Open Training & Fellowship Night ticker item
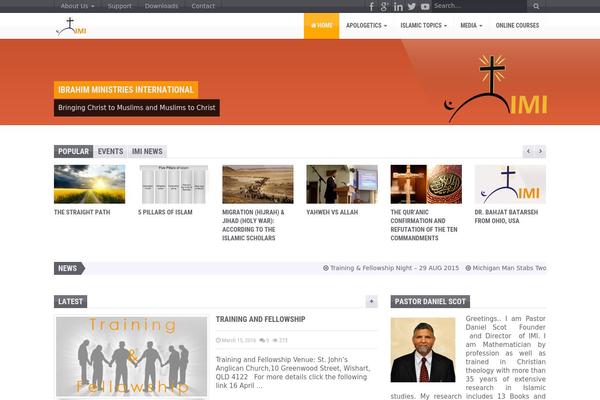Image resolution: width=600 pixels, height=400 pixels. [x=391, y=268]
